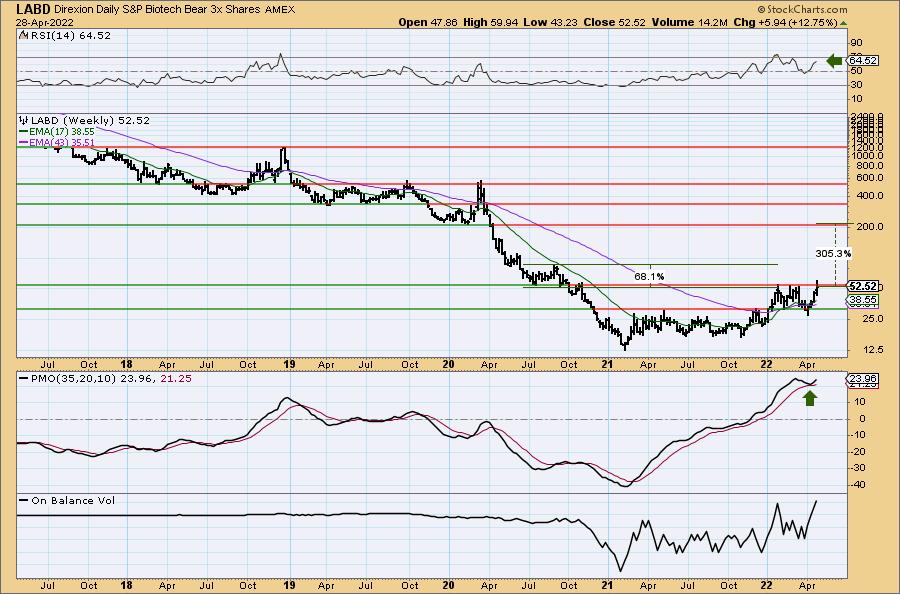This screenshot has width=900, height=594.
Task: Click the small line icon before RSI(14)
Action: 24,36
